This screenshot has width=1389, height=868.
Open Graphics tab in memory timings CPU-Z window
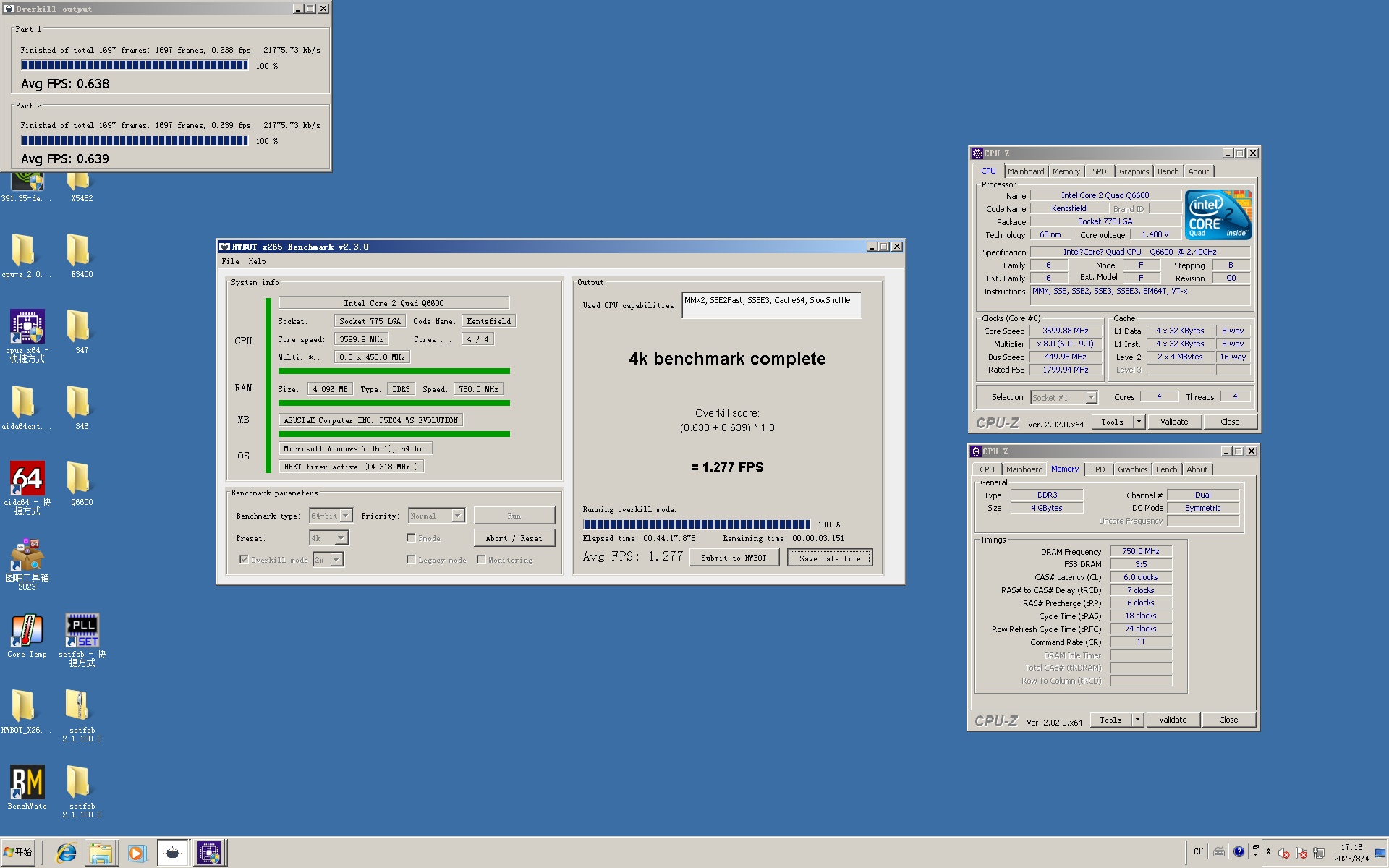pyautogui.click(x=1132, y=469)
